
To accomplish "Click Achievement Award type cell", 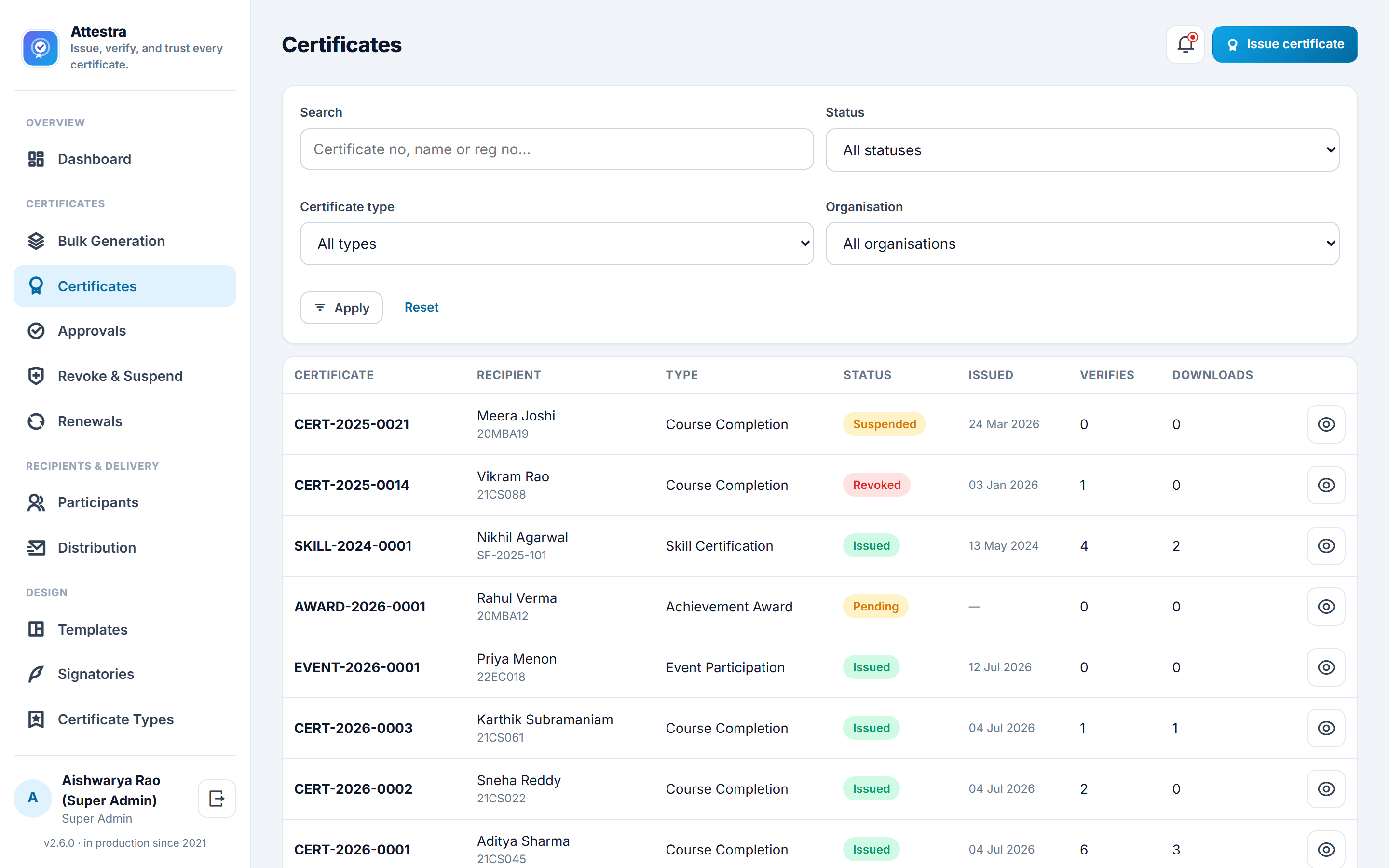I will click(729, 607).
